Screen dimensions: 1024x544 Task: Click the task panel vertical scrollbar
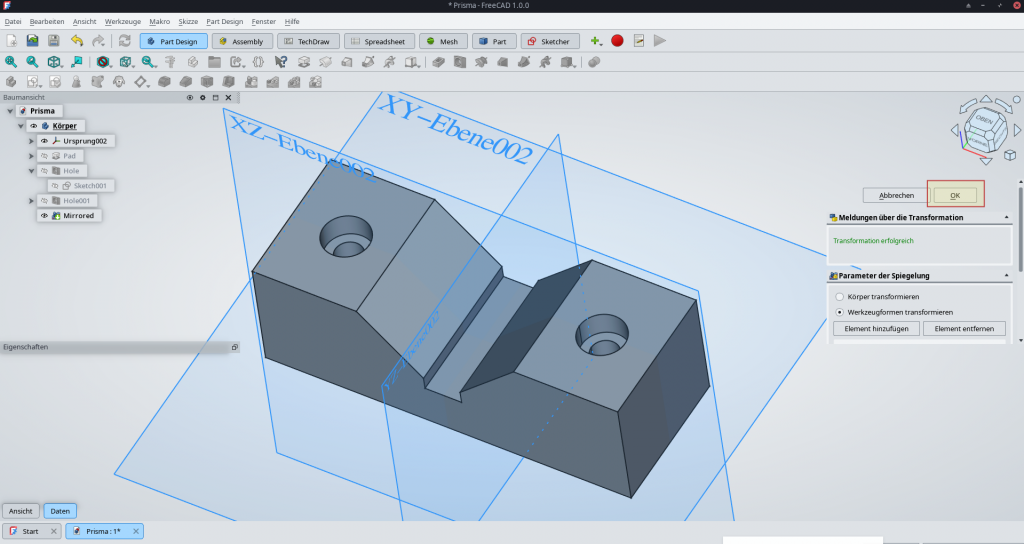tap(1020, 230)
